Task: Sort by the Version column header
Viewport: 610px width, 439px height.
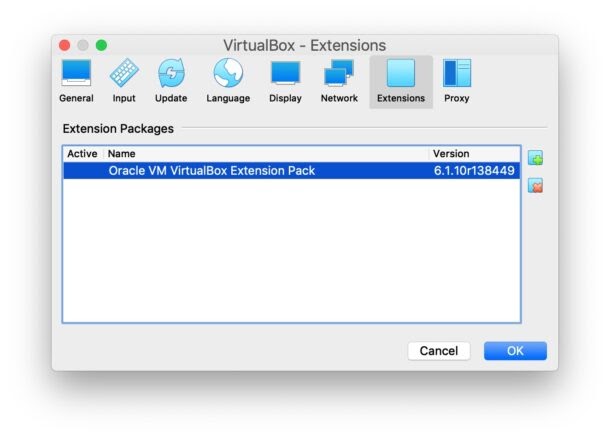Action: point(474,154)
